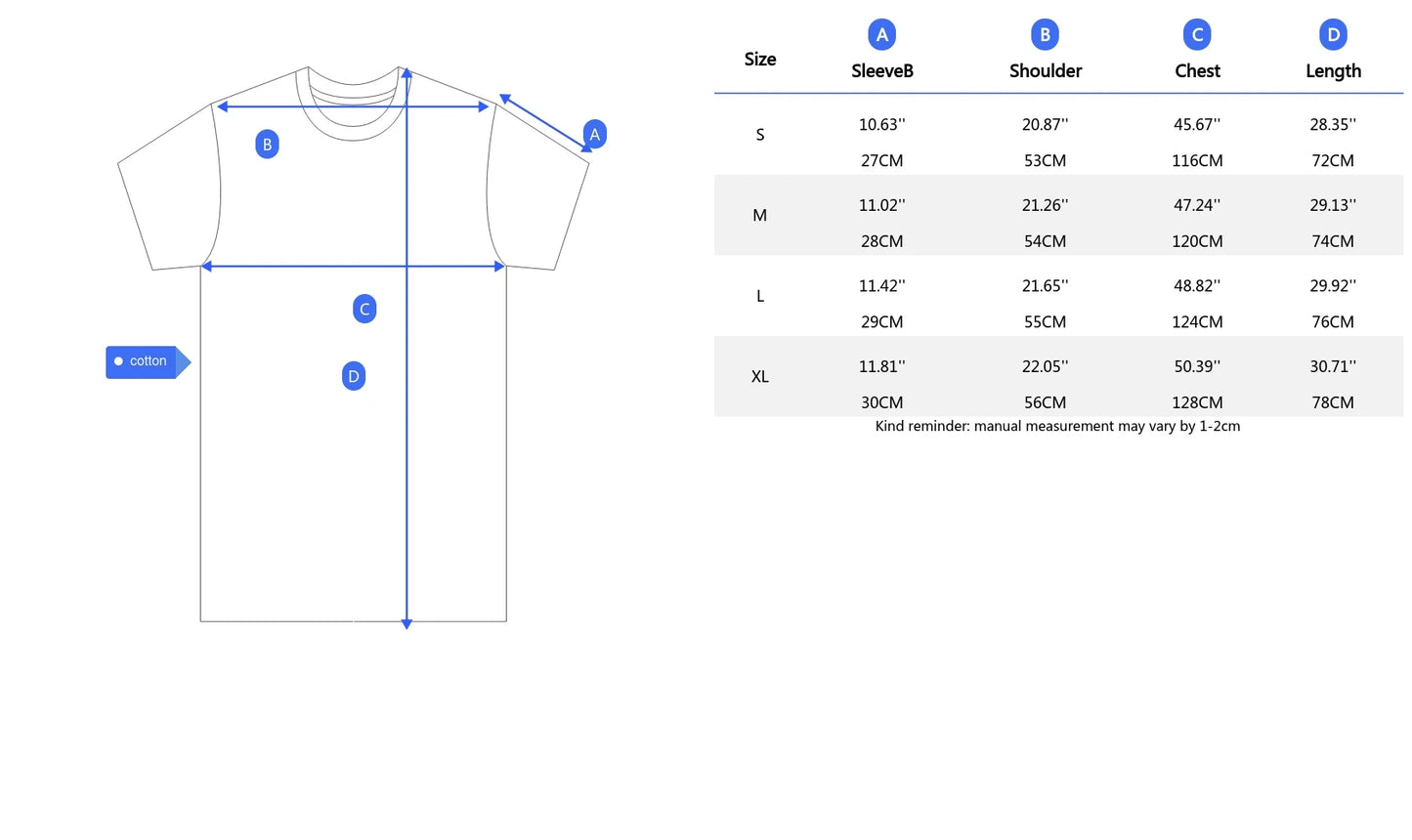
Task: Select the D badge above Length column
Action: coord(1333,35)
